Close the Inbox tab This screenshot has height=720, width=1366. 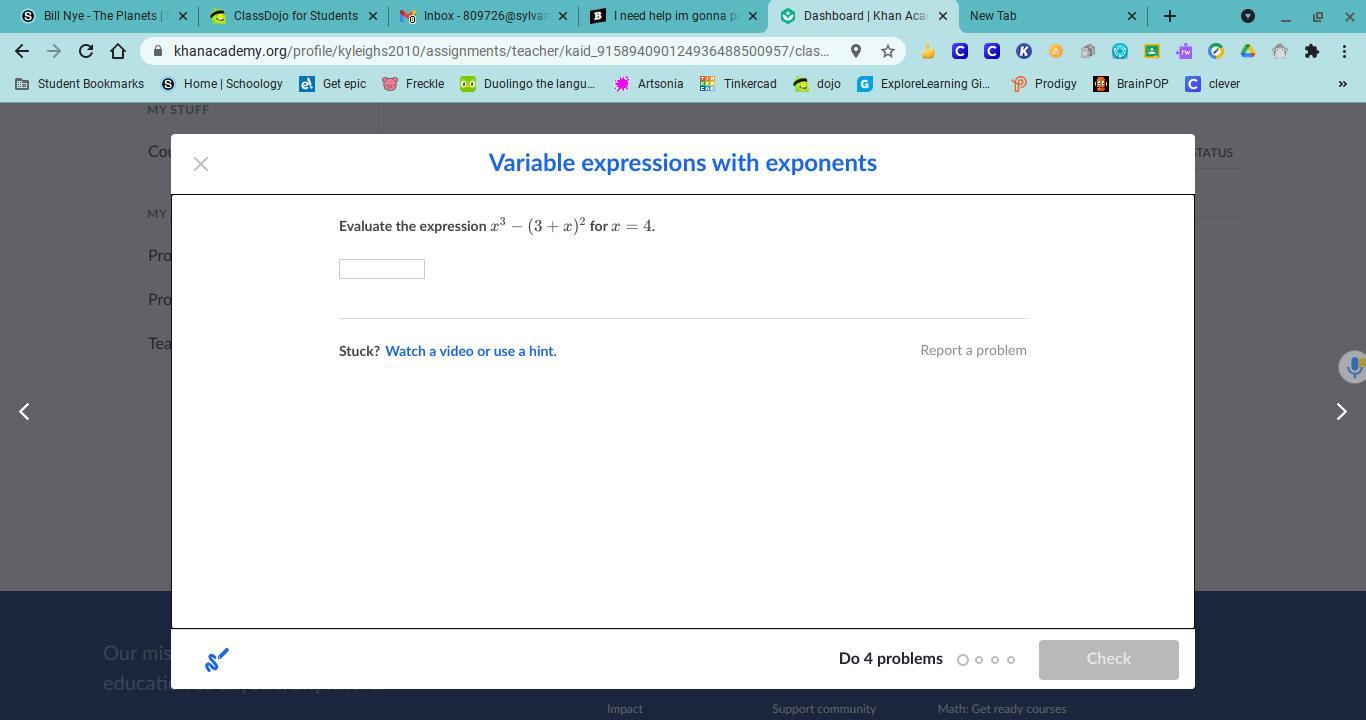tap(563, 16)
